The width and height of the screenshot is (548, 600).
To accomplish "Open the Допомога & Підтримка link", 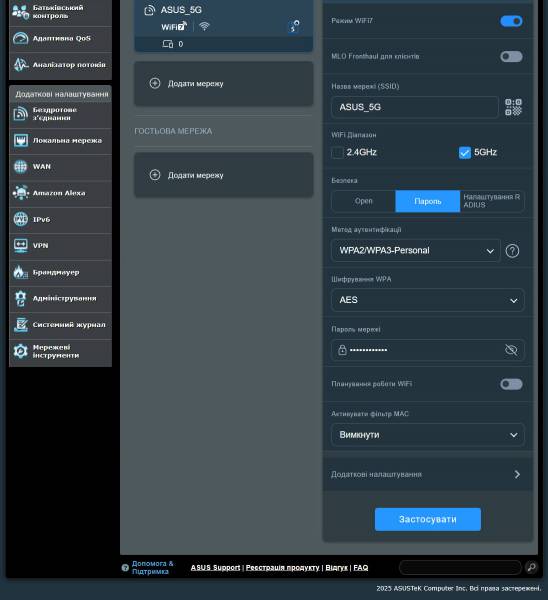I will [152, 567].
